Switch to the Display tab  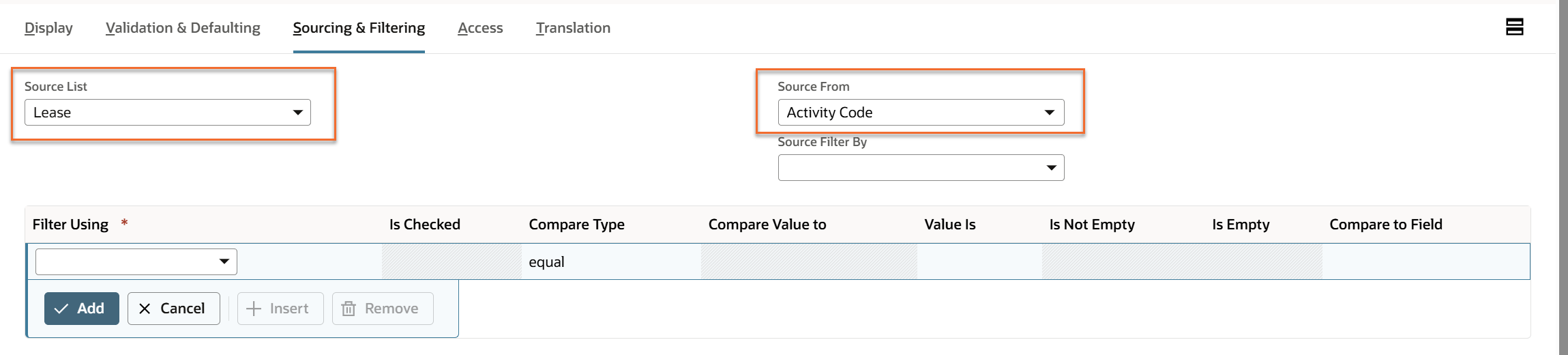[48, 28]
